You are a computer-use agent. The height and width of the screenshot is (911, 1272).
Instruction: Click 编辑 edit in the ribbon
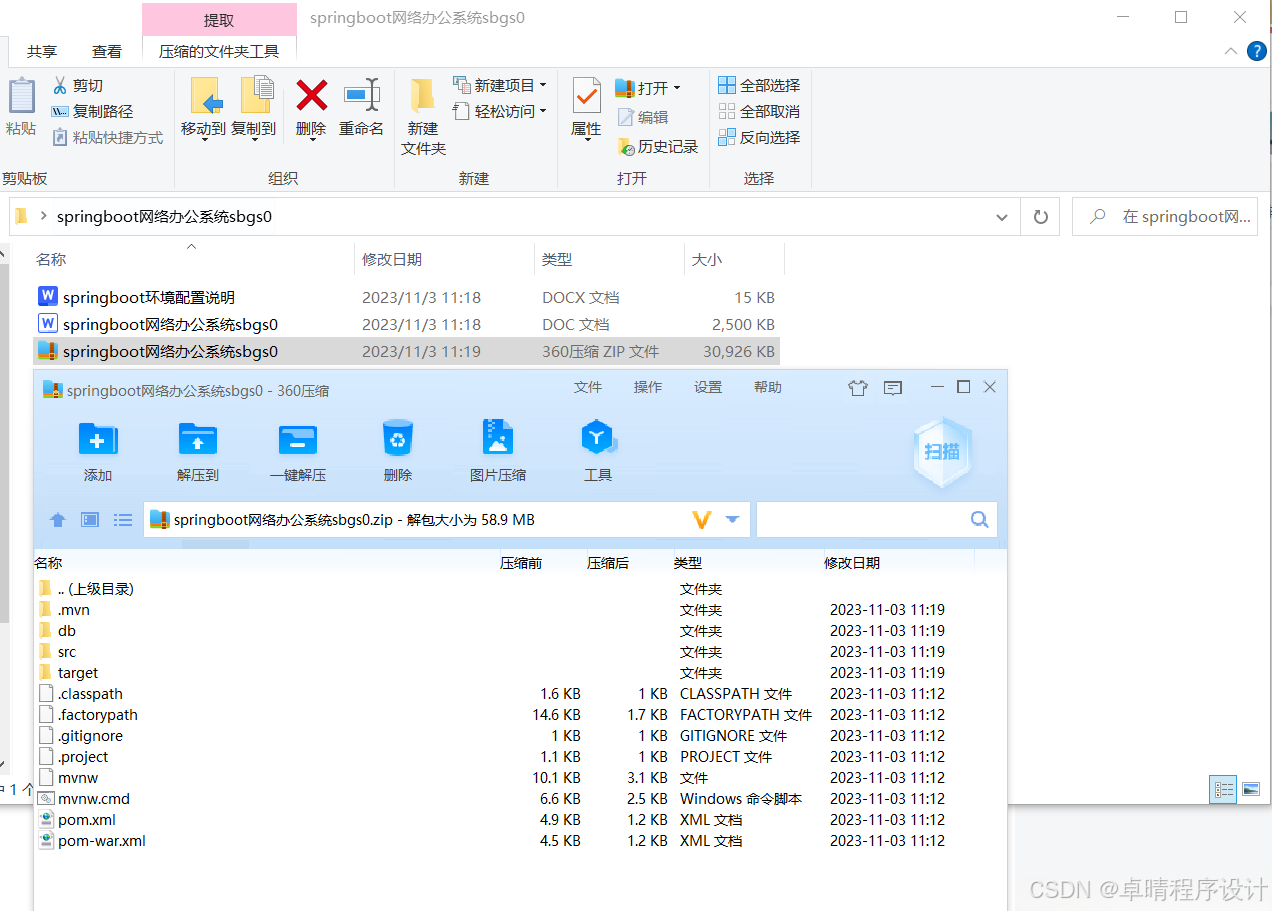642,117
